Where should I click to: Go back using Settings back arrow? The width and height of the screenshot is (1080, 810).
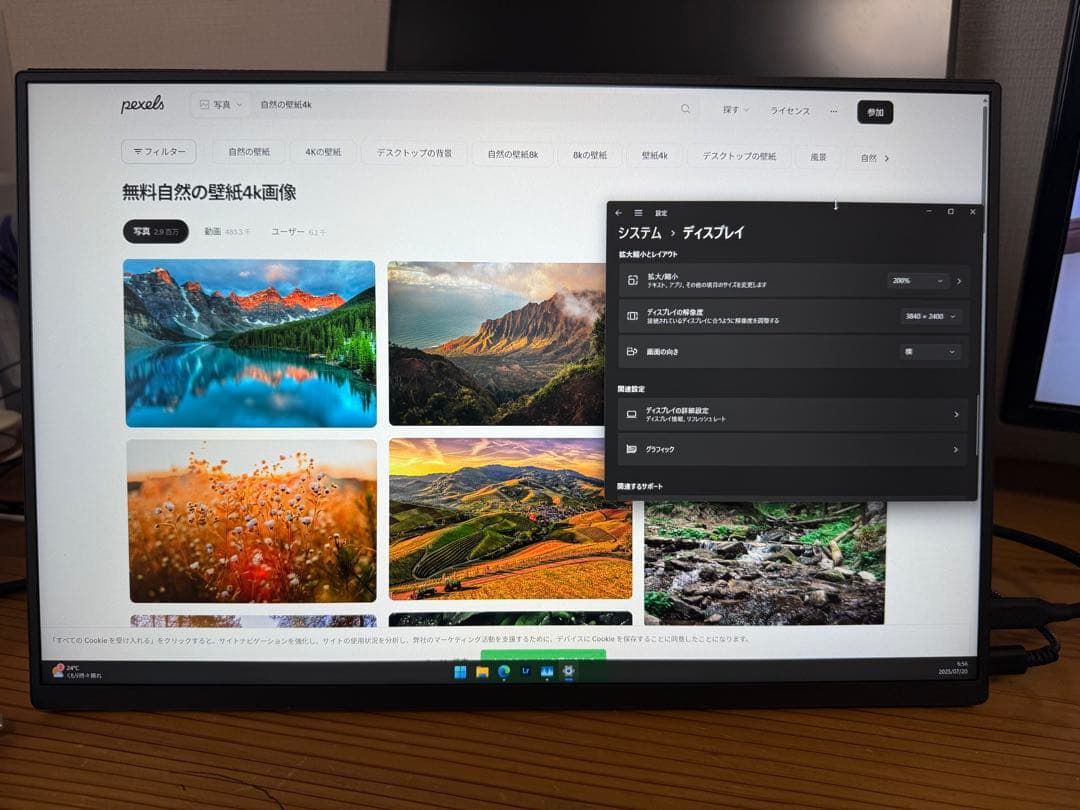619,213
